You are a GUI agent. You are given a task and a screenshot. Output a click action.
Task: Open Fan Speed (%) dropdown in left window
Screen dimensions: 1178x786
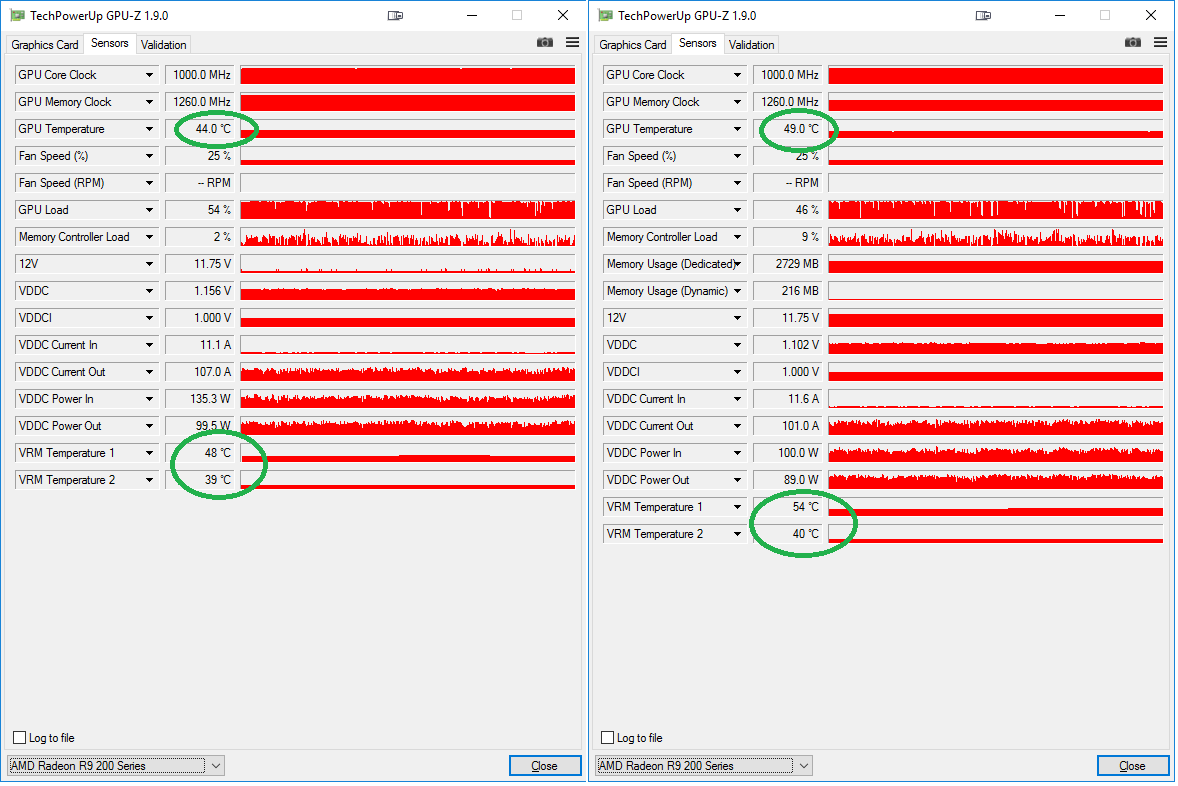[x=150, y=156]
